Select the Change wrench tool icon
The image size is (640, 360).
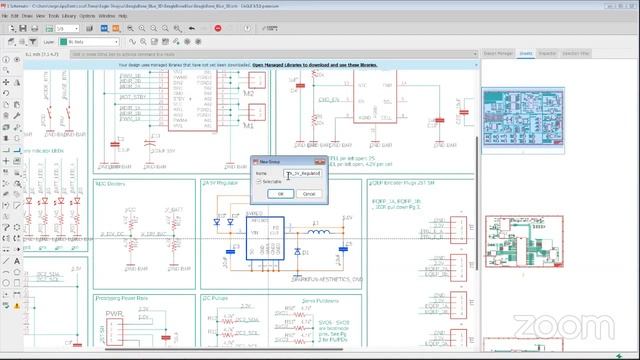click(x=17, y=116)
